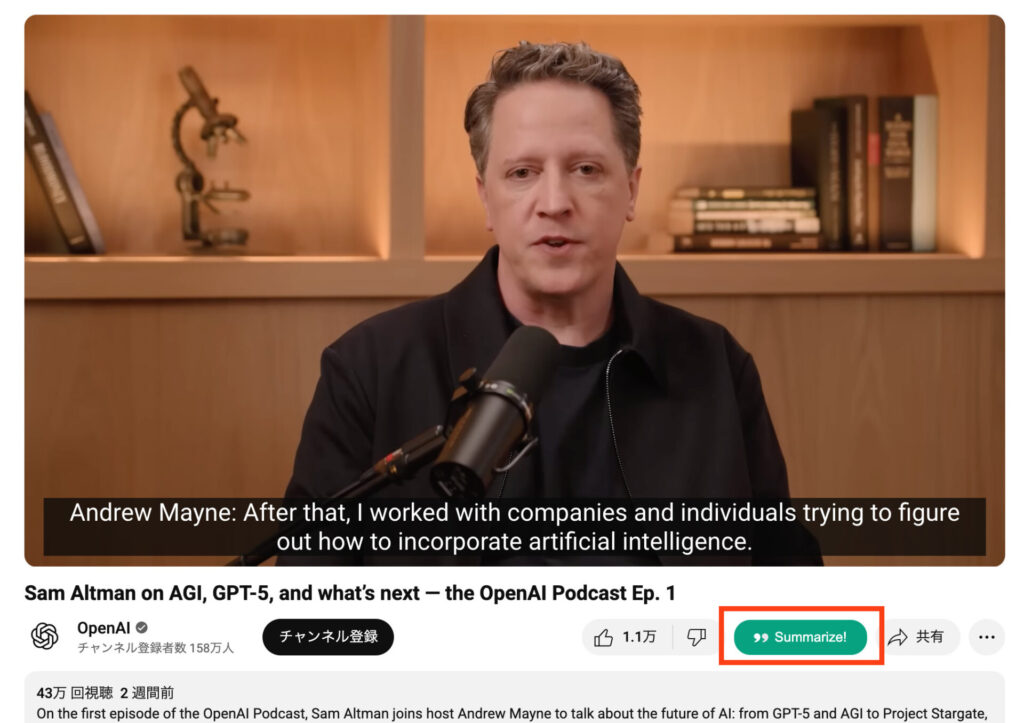Screen dimensions: 1024x723
Task: Click the Andrew Mayne subtitle caption text
Action: point(515,527)
